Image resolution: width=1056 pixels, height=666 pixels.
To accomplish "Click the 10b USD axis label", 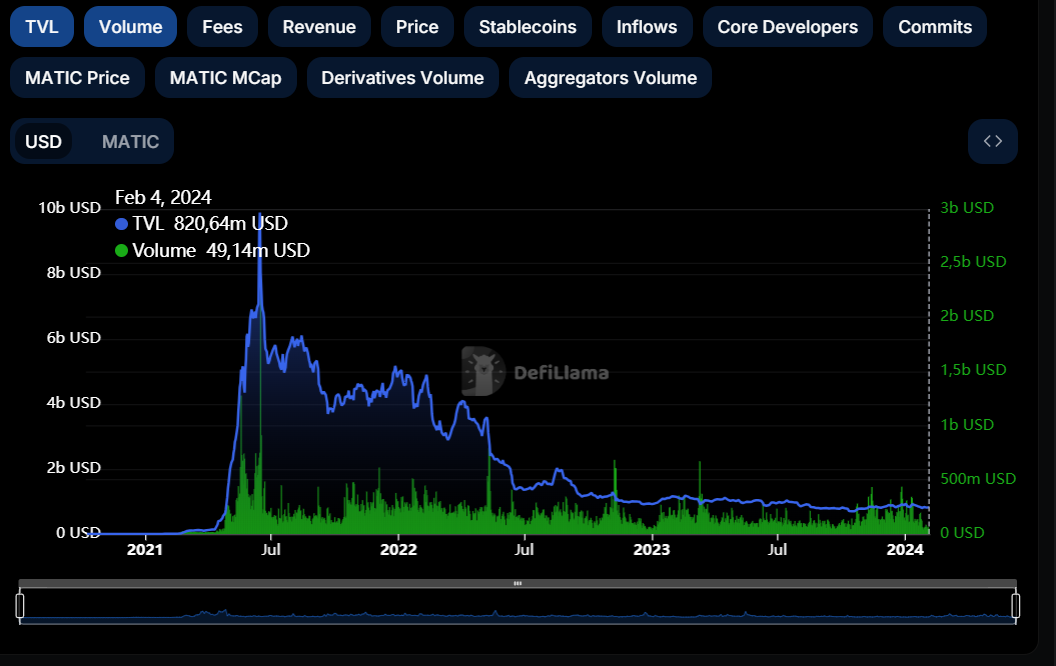I will pyautogui.click(x=69, y=207).
